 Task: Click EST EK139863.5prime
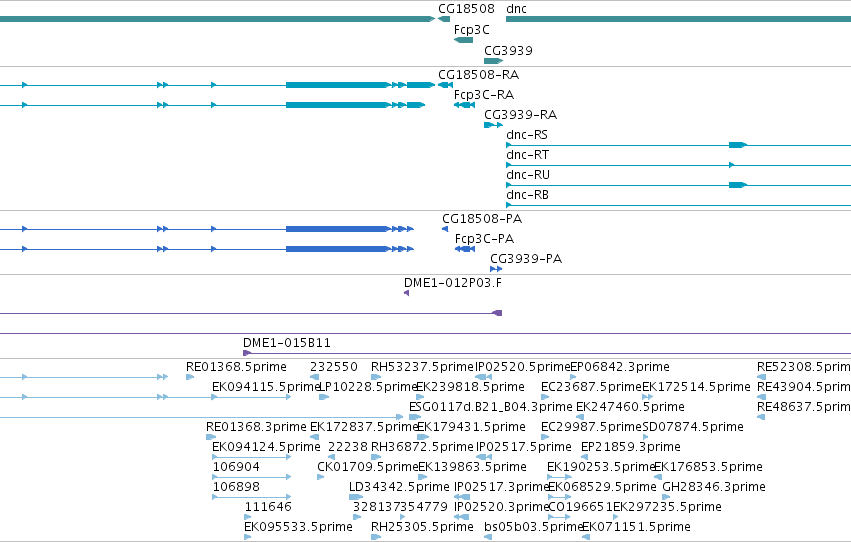click(x=472, y=468)
